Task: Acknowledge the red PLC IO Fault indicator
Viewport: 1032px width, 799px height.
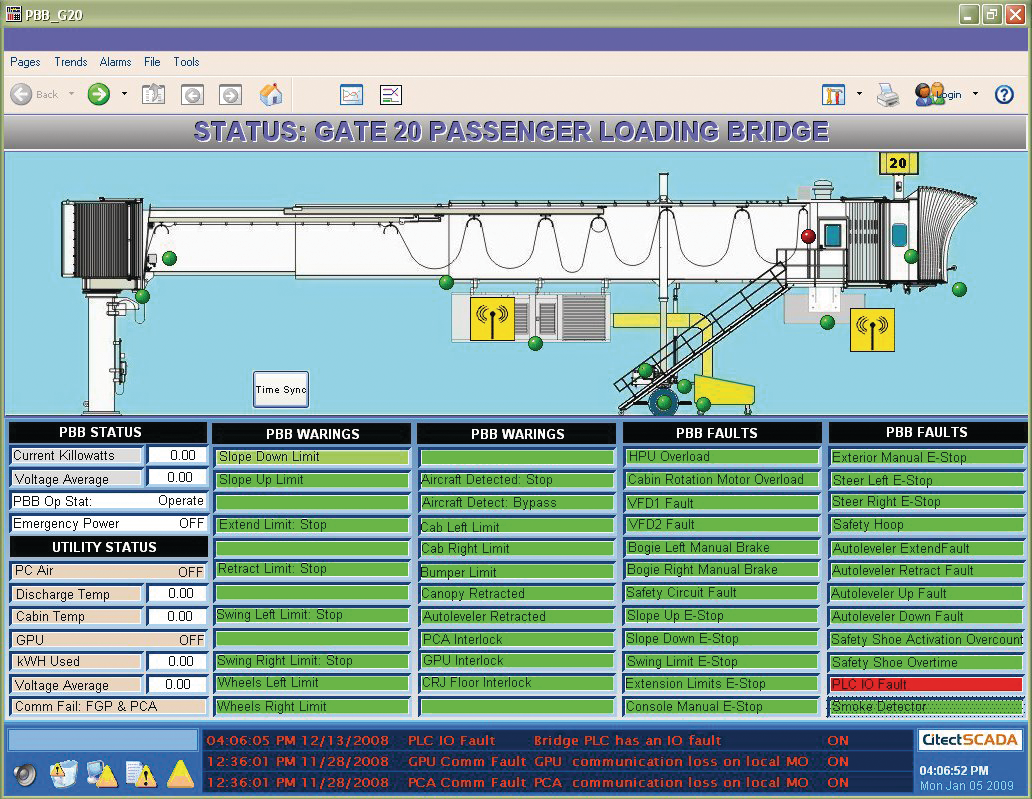Action: tap(925, 684)
